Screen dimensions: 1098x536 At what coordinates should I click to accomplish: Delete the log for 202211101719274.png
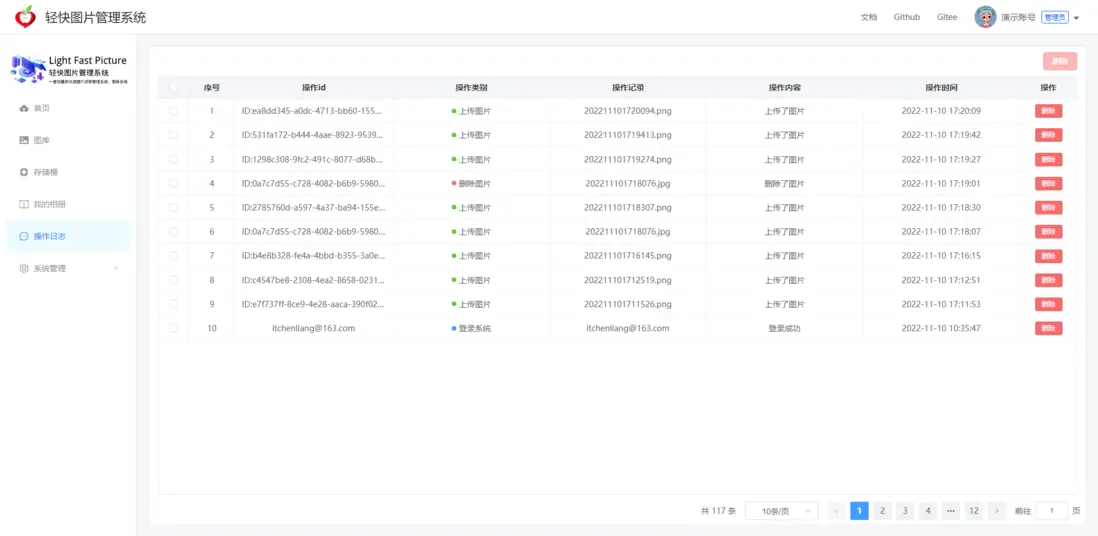tap(1048, 159)
